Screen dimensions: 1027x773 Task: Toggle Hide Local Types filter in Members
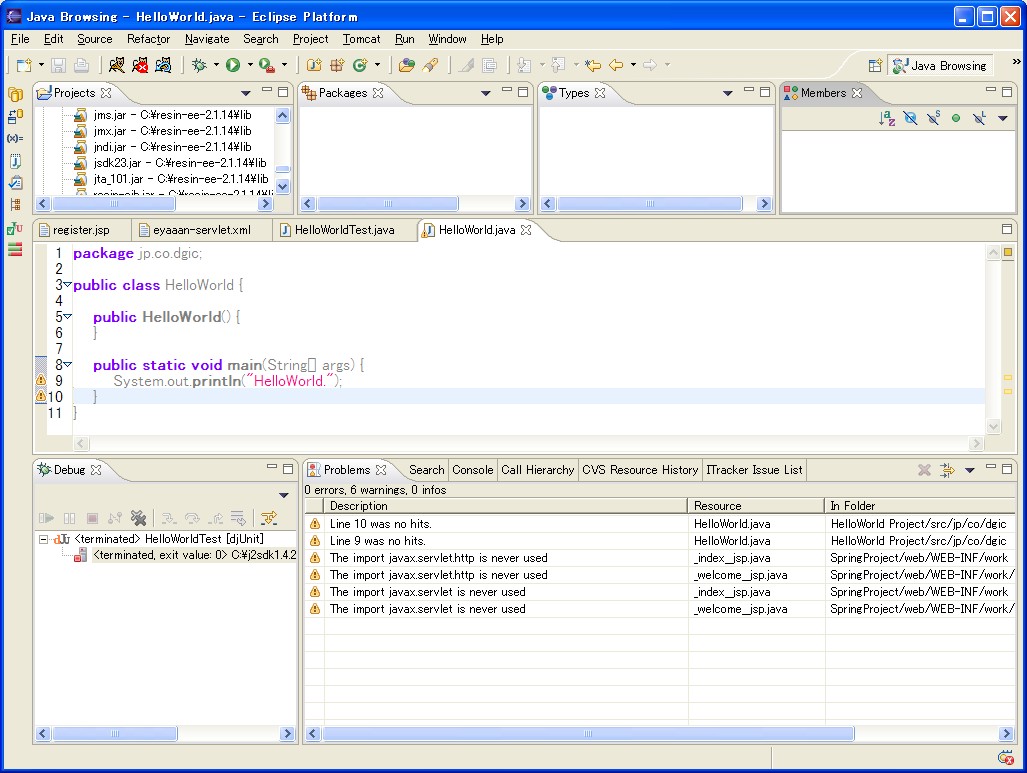coord(979,119)
